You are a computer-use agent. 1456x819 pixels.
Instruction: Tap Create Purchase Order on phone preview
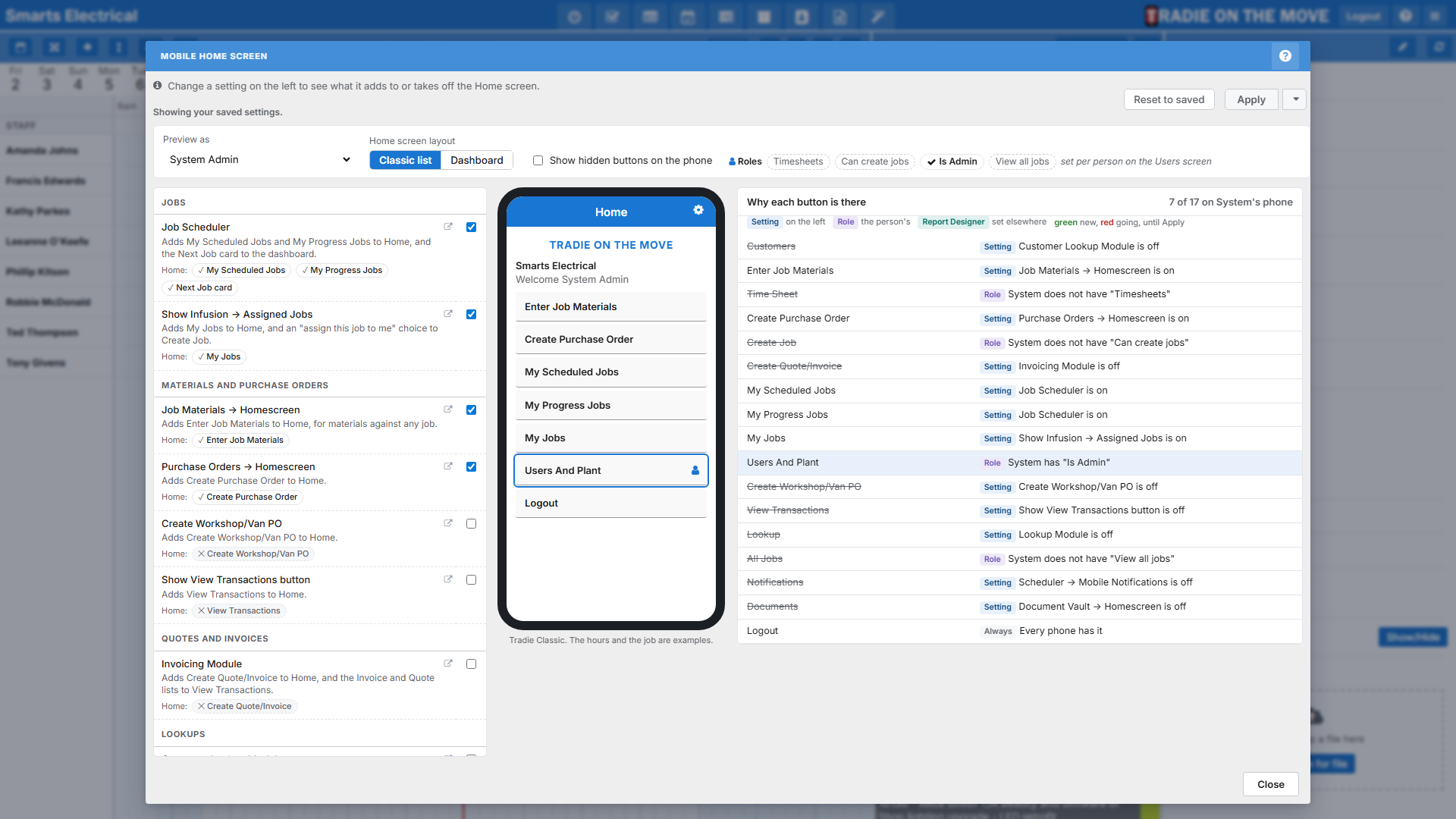(610, 339)
